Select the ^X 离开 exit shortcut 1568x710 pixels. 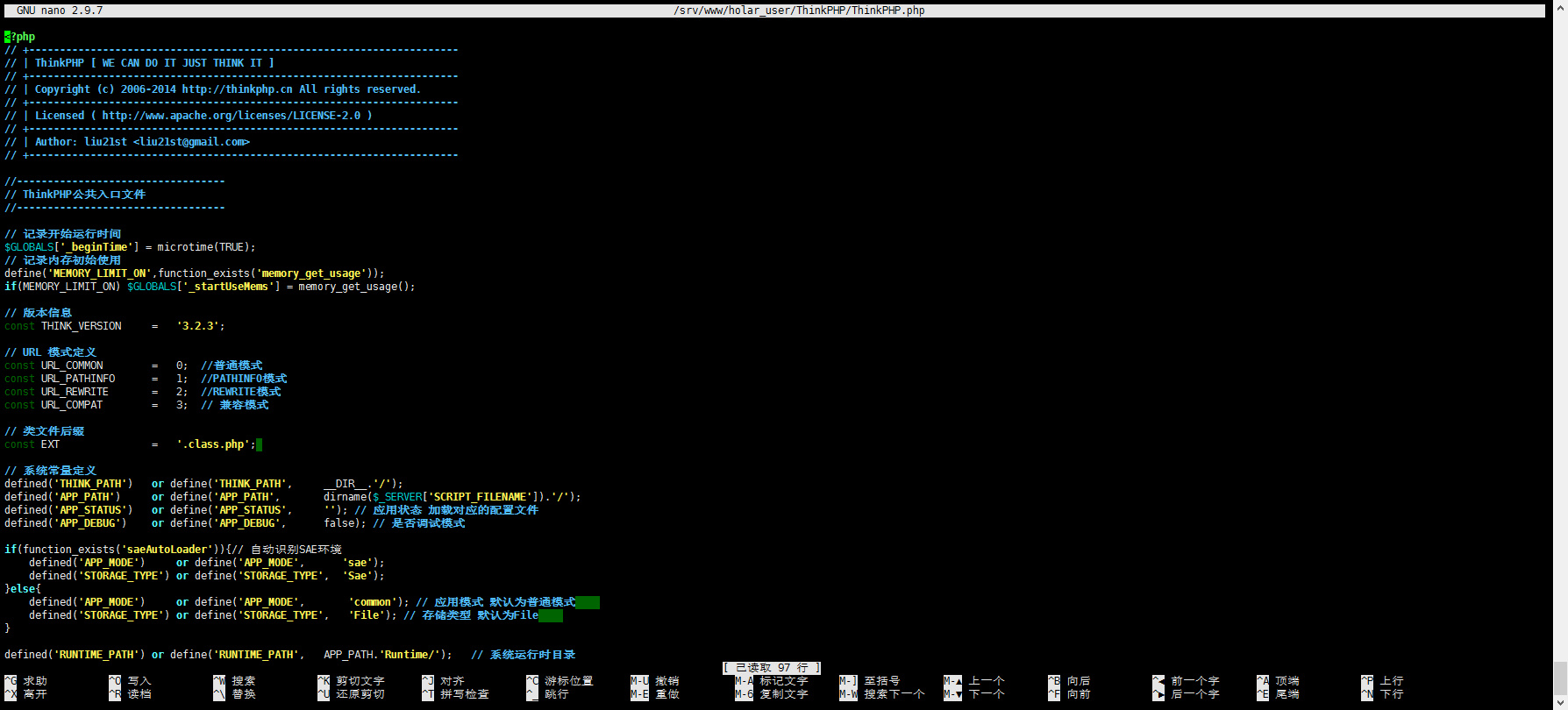pos(26,694)
